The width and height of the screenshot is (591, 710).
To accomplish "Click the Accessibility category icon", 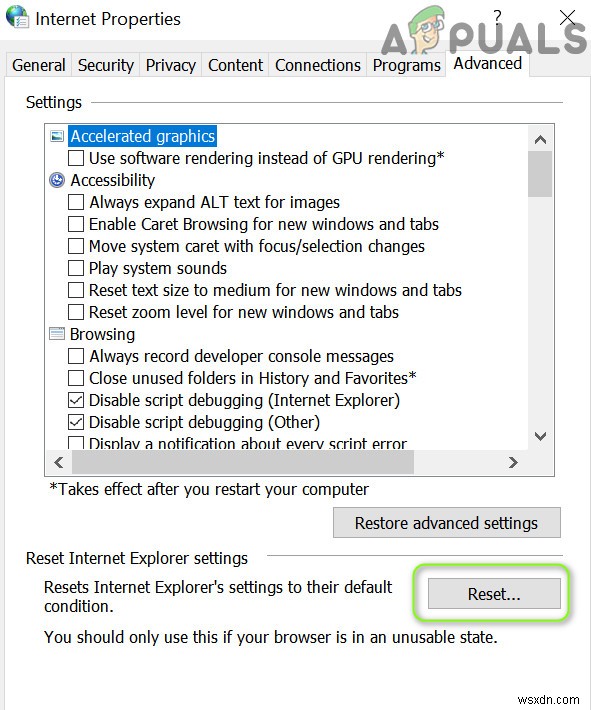I will 57,180.
